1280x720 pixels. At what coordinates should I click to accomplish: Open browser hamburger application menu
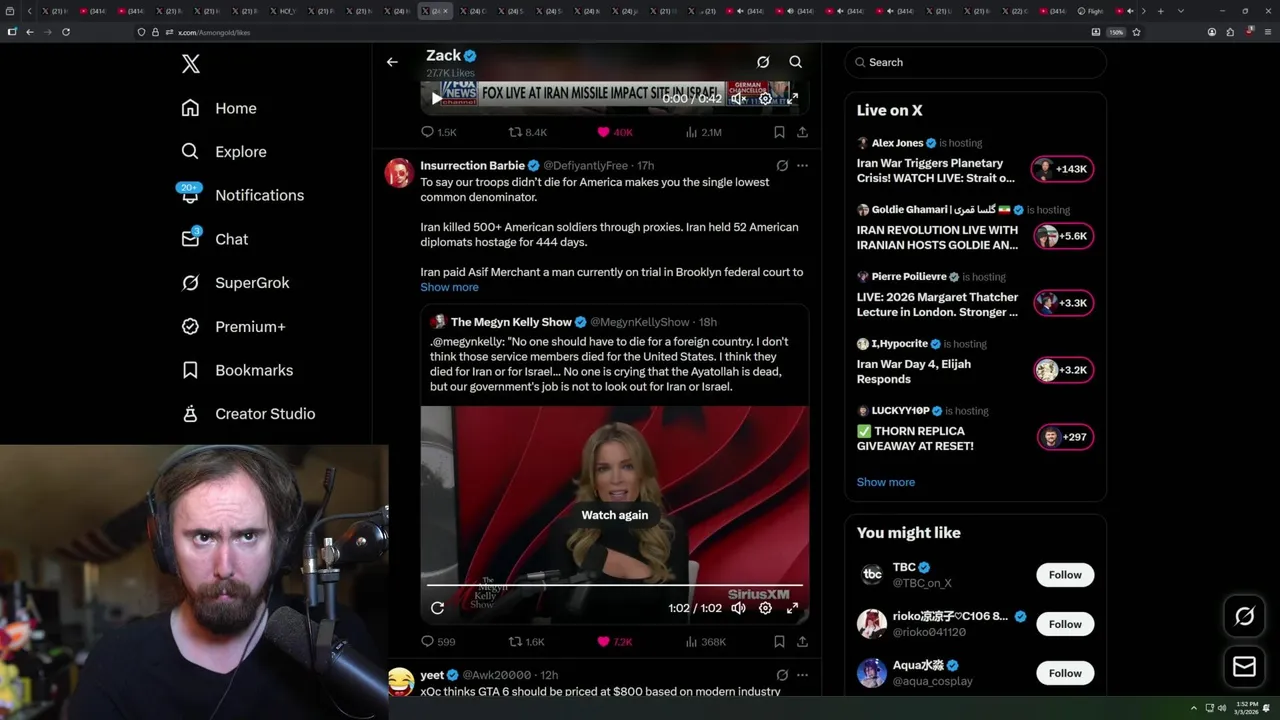[1268, 32]
